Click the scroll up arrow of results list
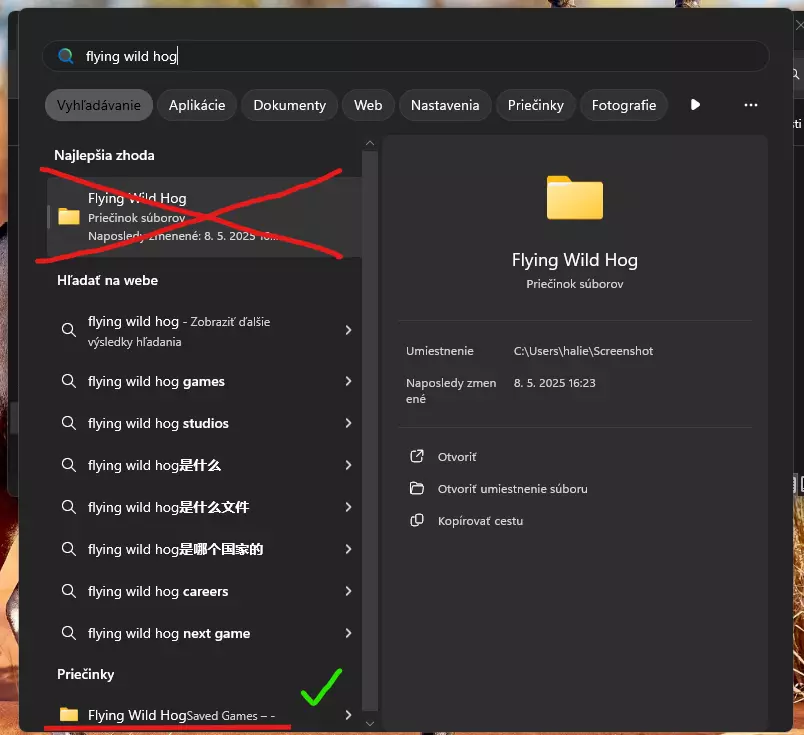 pyautogui.click(x=370, y=143)
